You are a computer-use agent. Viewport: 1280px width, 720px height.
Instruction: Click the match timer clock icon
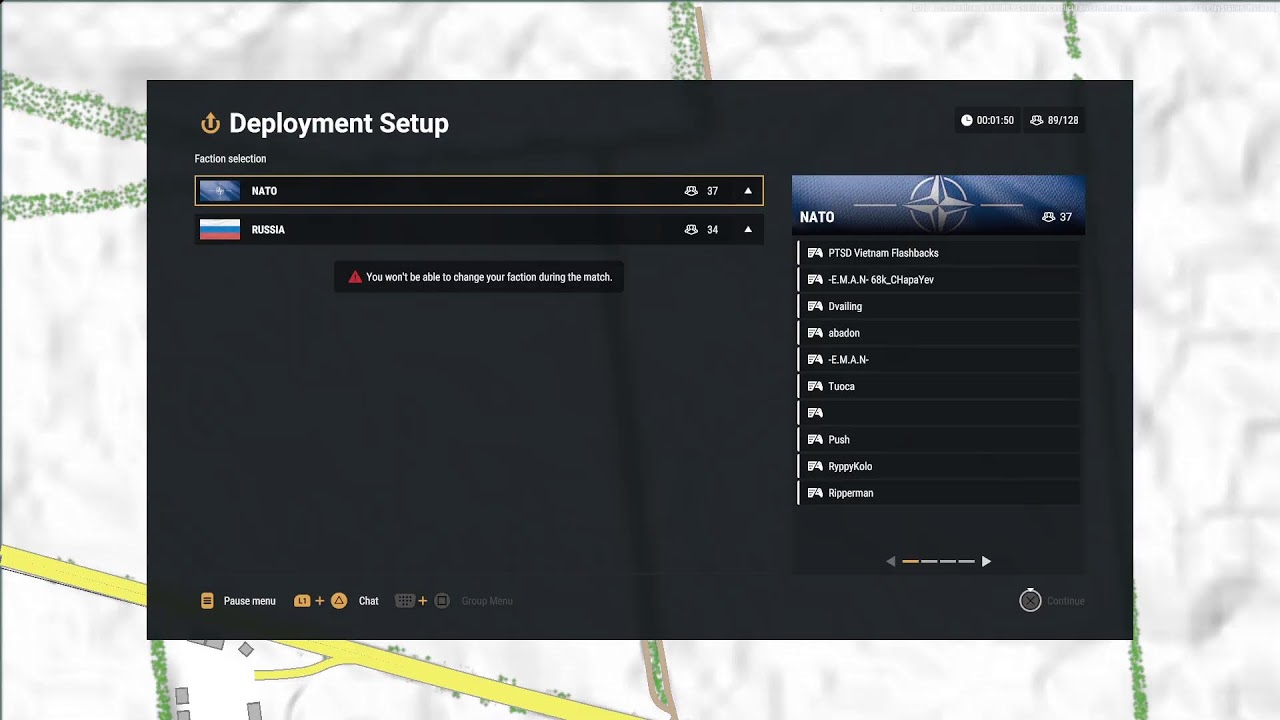[x=966, y=120]
